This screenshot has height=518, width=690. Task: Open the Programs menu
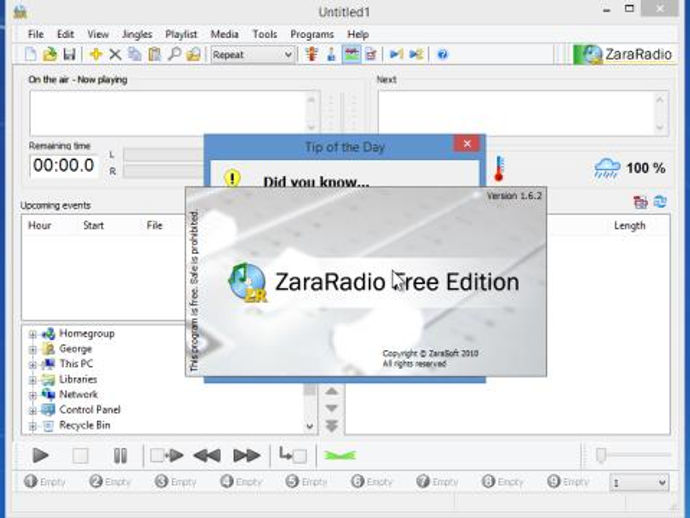click(x=312, y=34)
